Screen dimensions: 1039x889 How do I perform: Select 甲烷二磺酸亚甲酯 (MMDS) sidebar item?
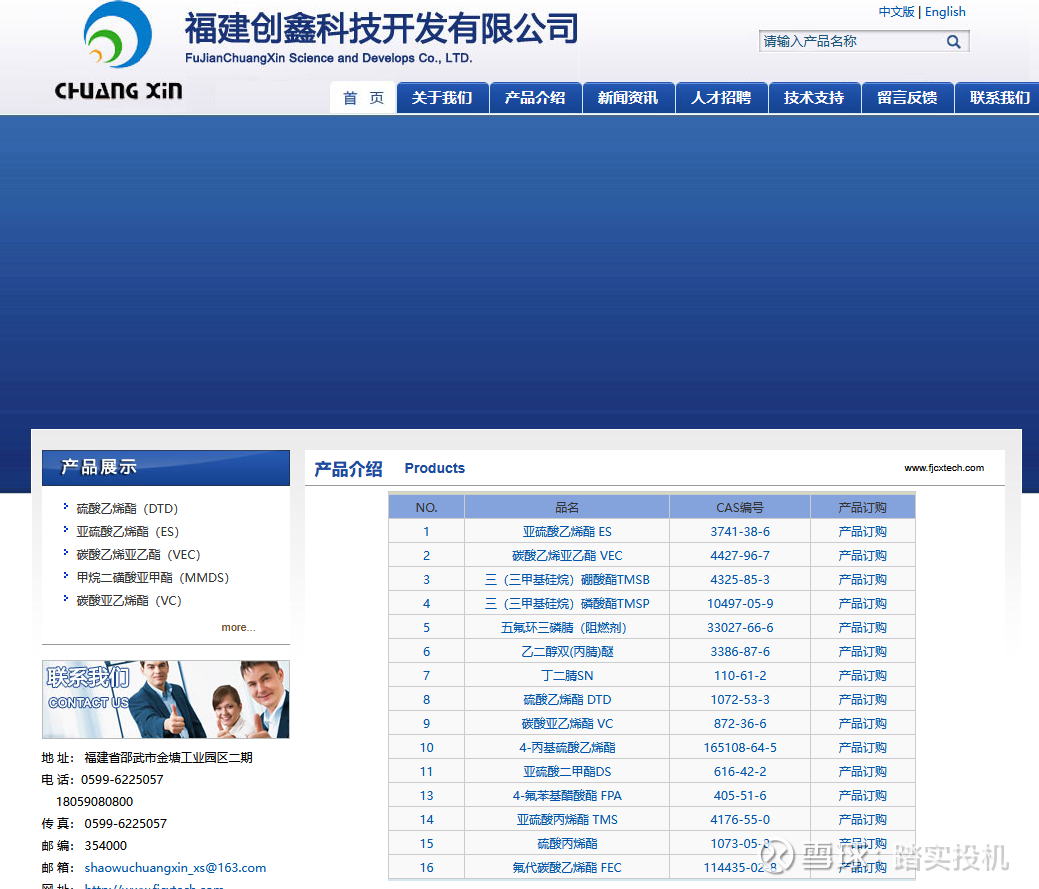coord(152,578)
